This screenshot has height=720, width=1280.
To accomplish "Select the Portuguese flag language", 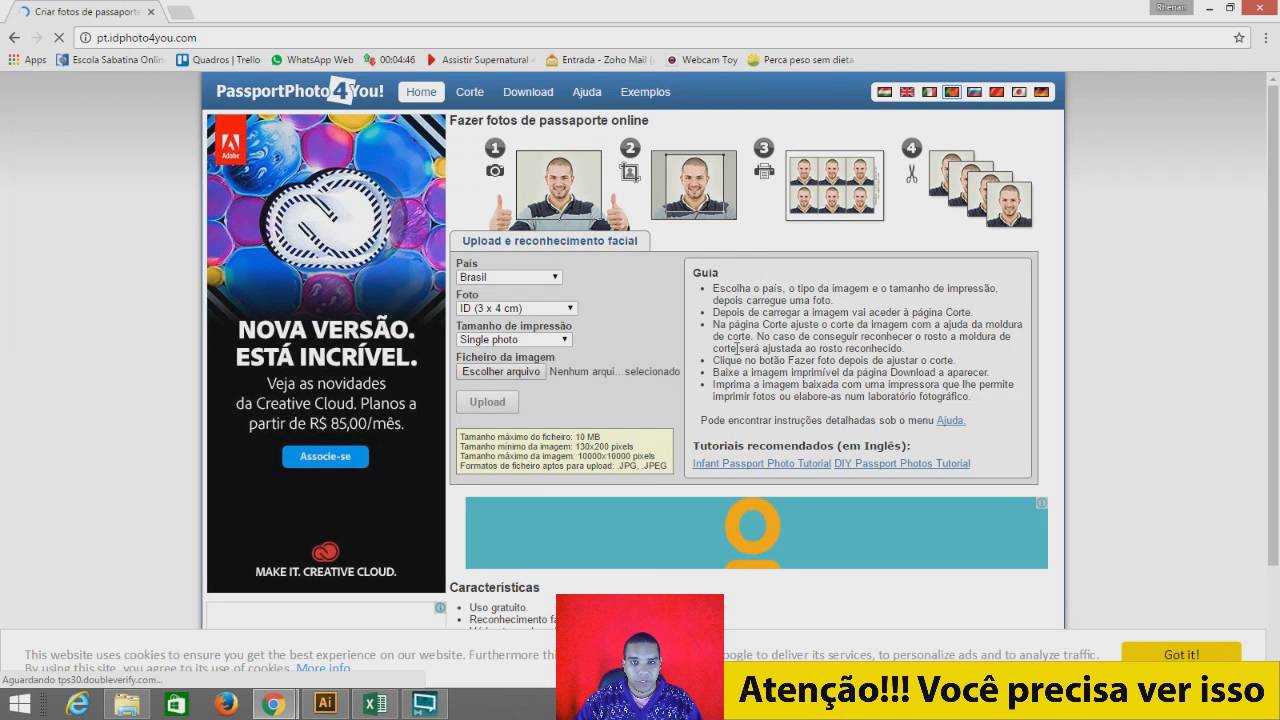I will (x=952, y=92).
